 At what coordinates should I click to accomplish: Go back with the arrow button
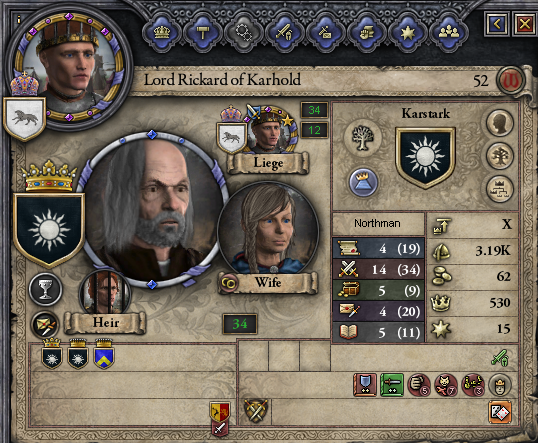pos(496,24)
